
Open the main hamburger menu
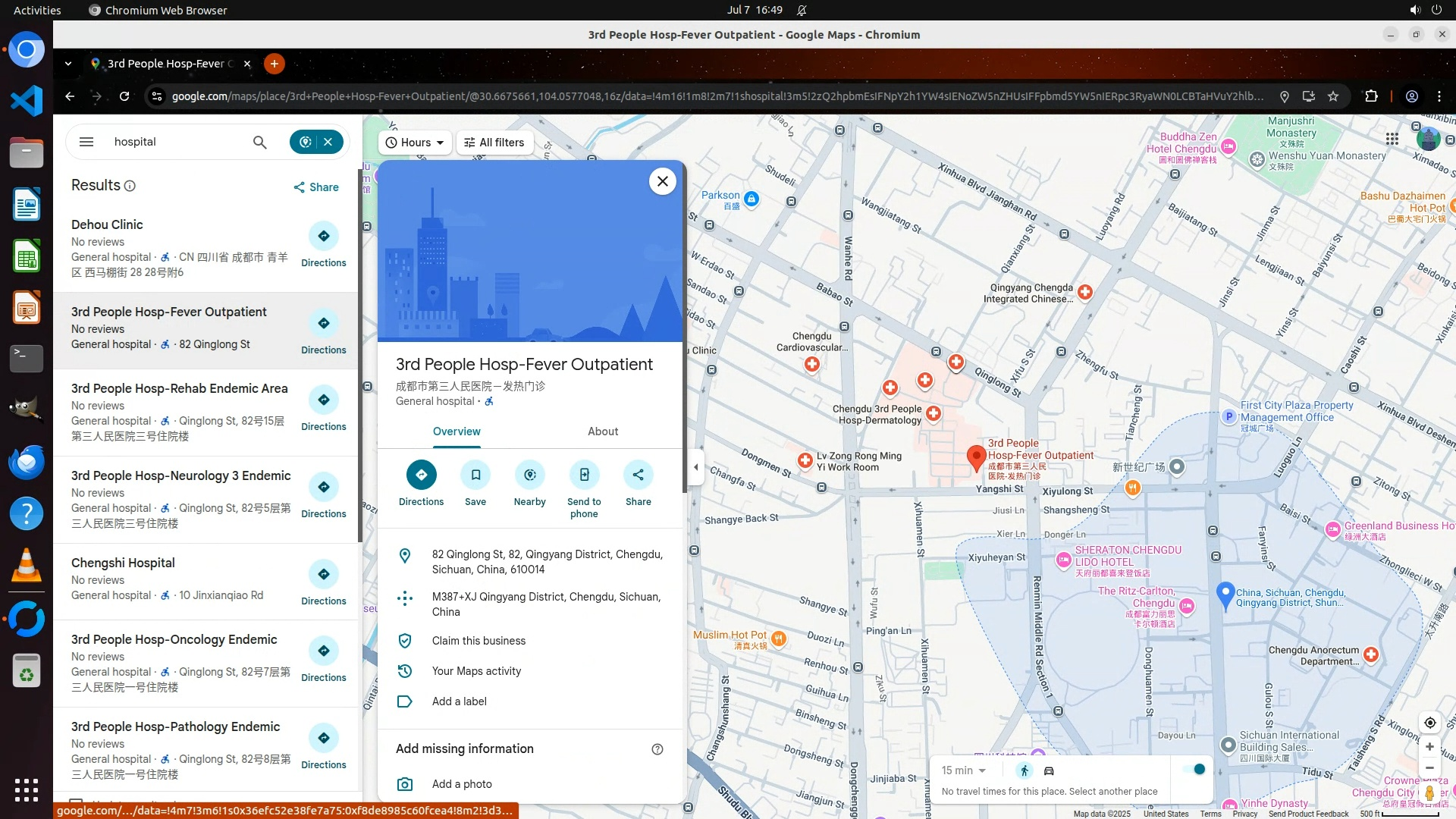coord(86,142)
